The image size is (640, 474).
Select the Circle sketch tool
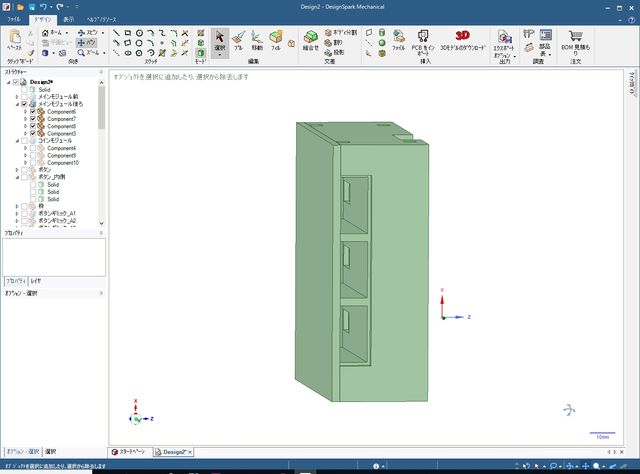point(139,33)
